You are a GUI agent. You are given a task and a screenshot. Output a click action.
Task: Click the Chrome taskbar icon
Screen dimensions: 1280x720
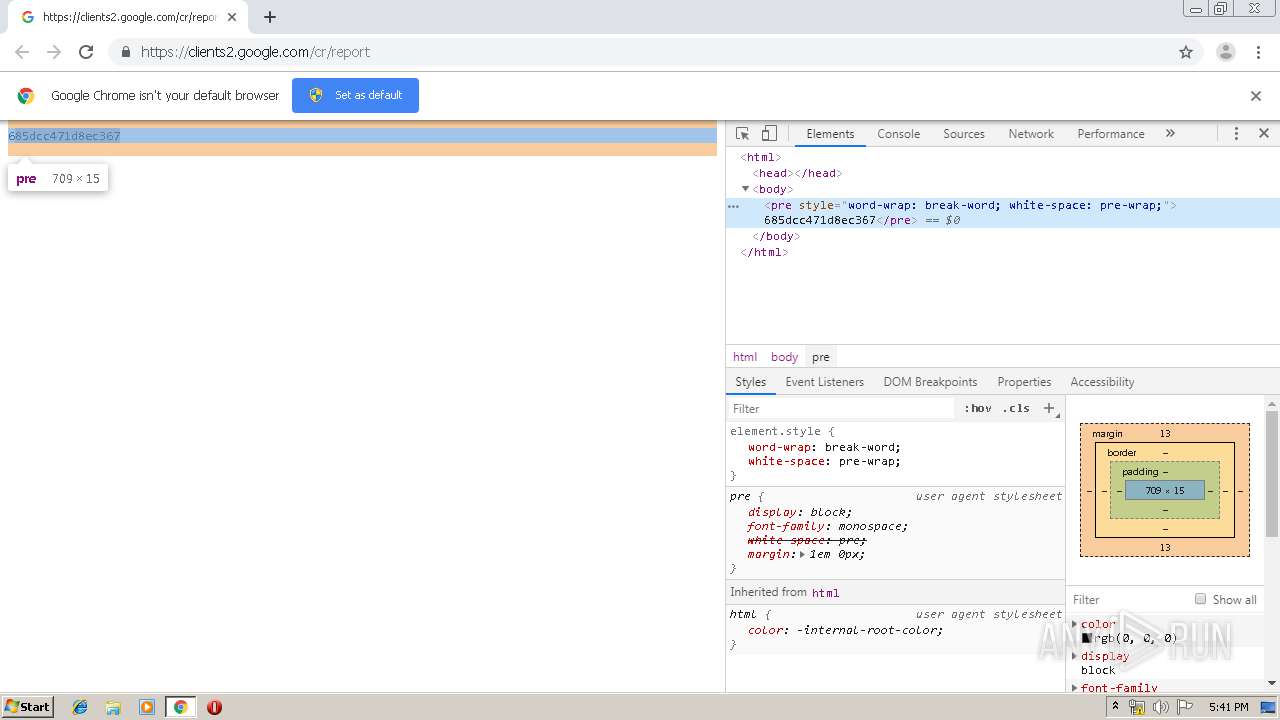pyautogui.click(x=180, y=707)
